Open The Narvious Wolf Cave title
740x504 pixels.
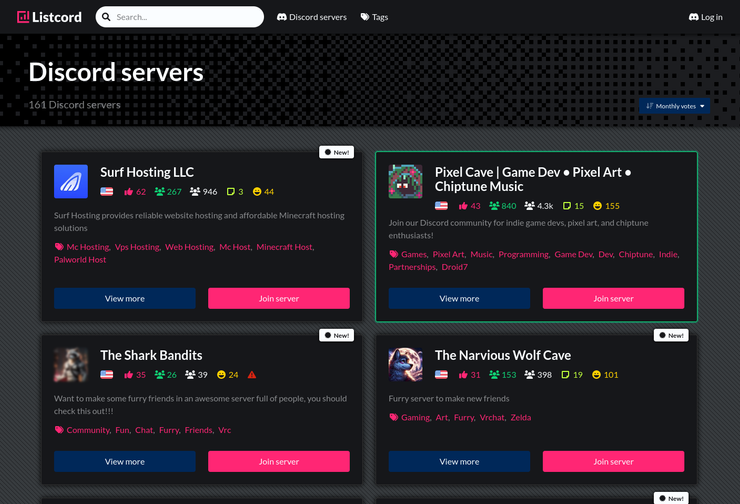click(503, 355)
